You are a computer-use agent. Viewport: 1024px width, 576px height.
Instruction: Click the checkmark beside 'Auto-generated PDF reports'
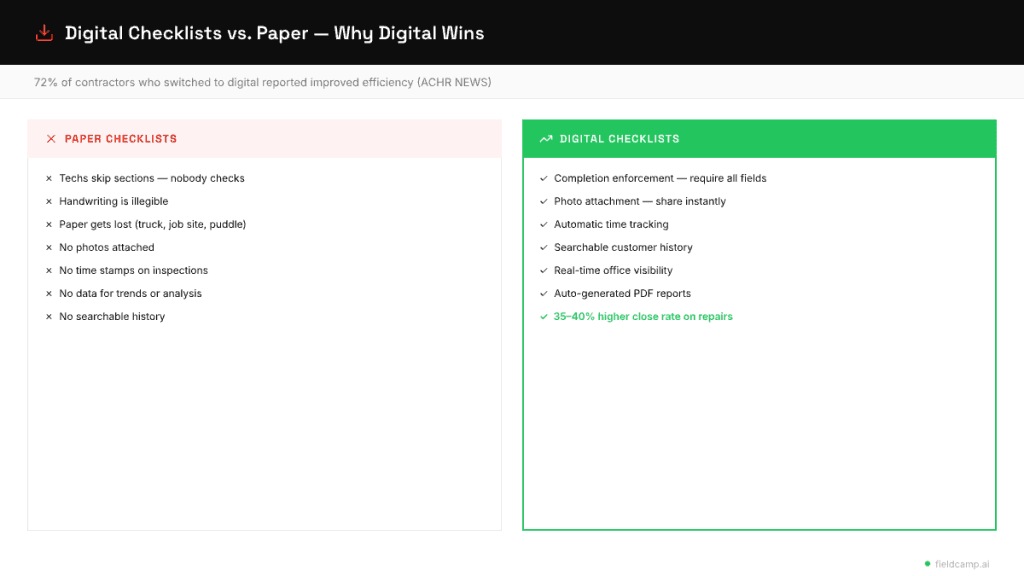click(x=543, y=293)
